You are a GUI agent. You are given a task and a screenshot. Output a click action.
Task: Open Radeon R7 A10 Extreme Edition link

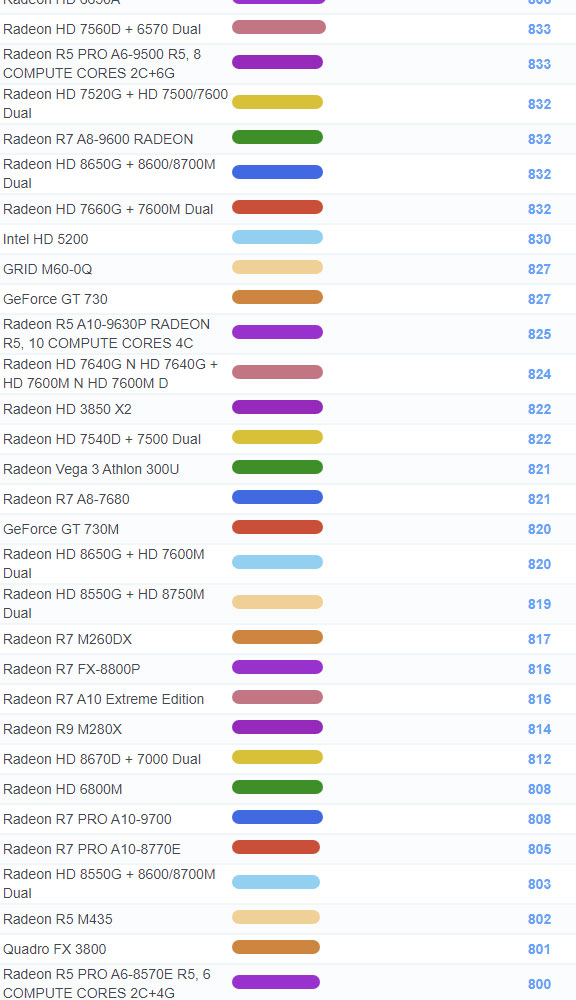[103, 699]
